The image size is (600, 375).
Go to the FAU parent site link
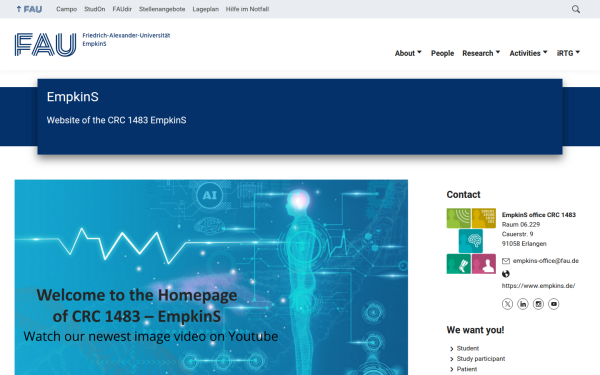click(29, 9)
